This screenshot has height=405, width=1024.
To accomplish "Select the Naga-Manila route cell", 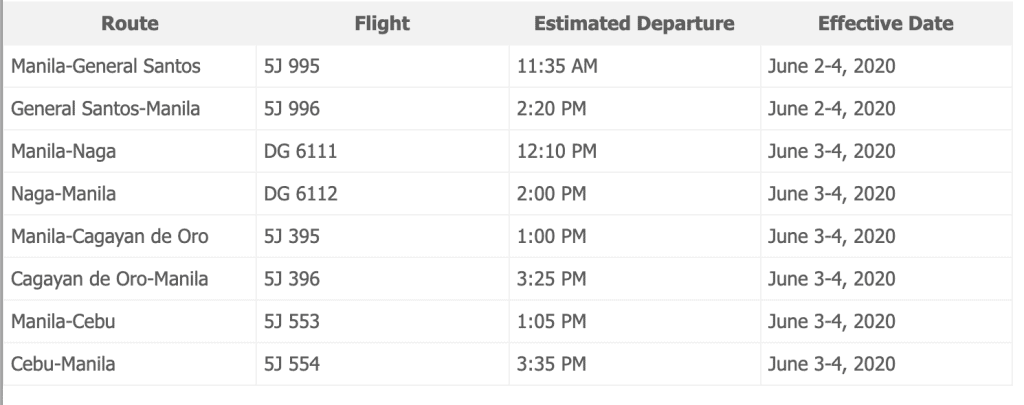I will (61, 194).
